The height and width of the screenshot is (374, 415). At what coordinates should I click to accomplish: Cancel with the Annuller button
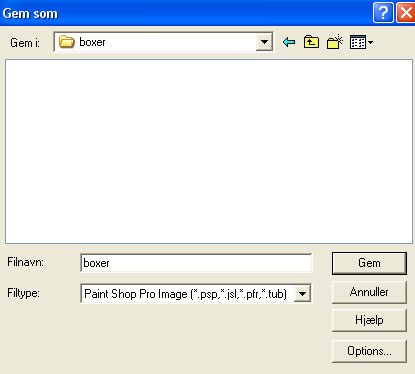click(x=369, y=292)
